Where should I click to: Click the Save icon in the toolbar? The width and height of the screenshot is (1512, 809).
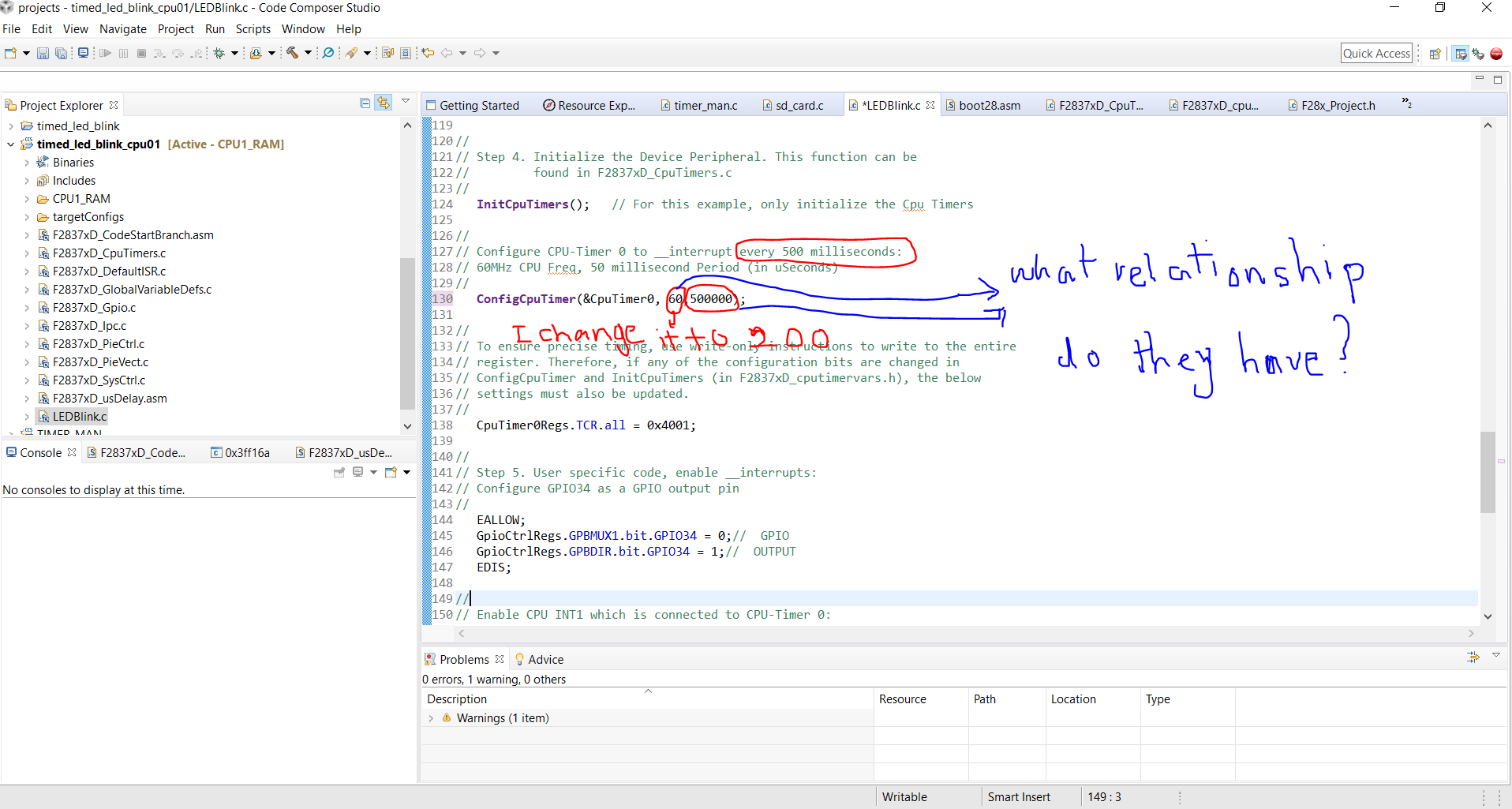pos(43,53)
